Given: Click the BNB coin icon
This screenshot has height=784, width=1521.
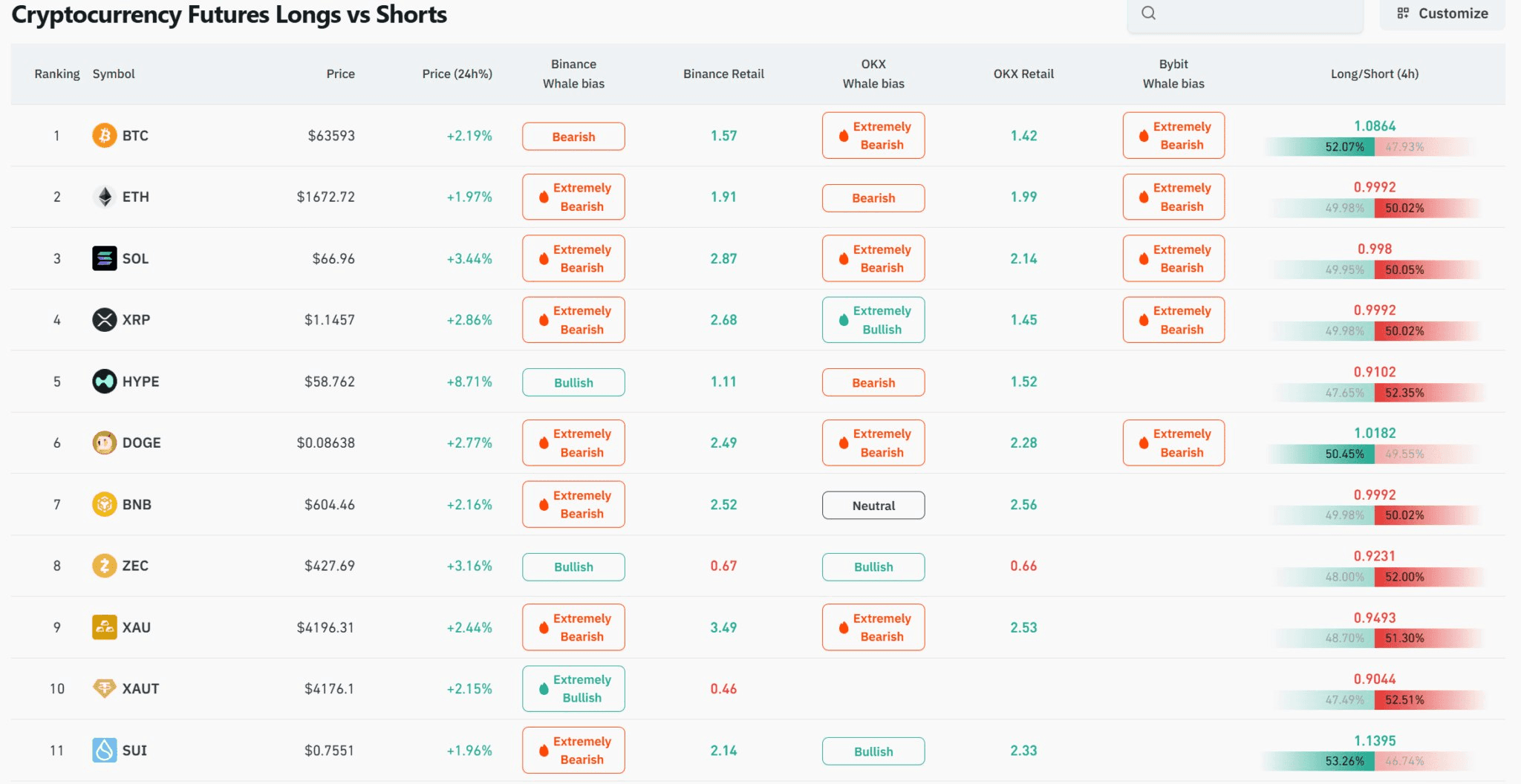Looking at the screenshot, I should (104, 505).
